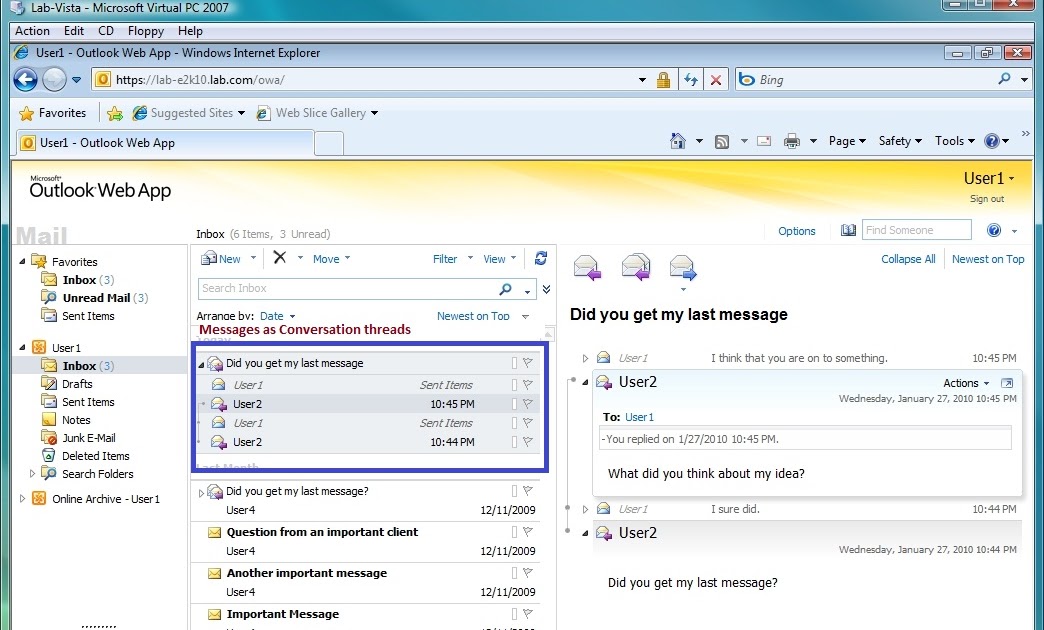Click category box for 'Another important message'
This screenshot has width=1044, height=630.
pos(514,573)
